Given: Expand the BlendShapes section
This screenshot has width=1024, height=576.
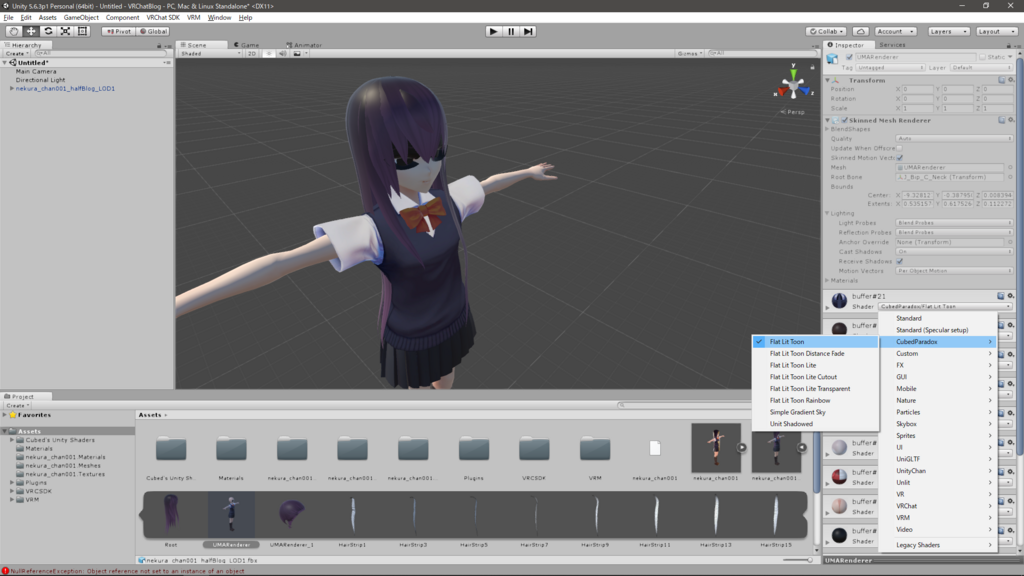Looking at the screenshot, I should coord(827,129).
